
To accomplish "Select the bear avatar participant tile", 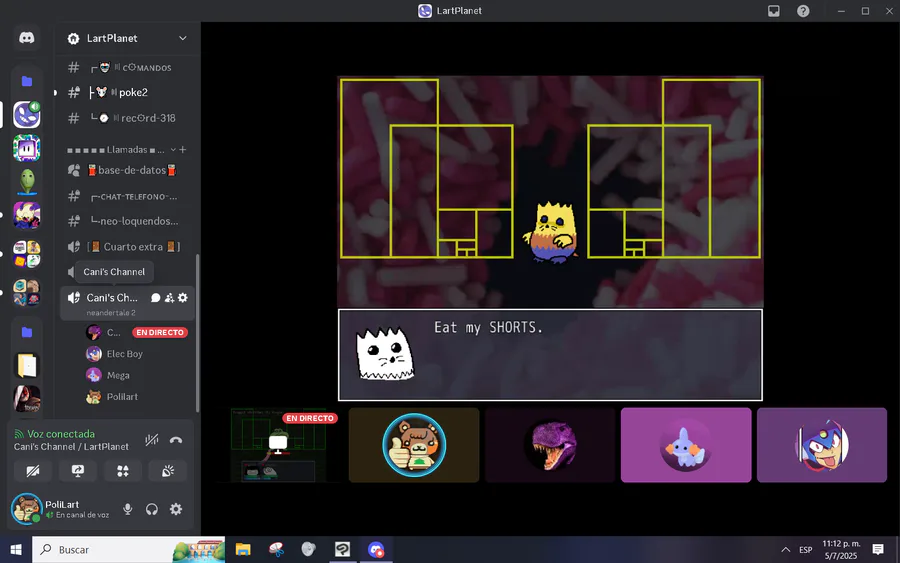I will coord(414,445).
